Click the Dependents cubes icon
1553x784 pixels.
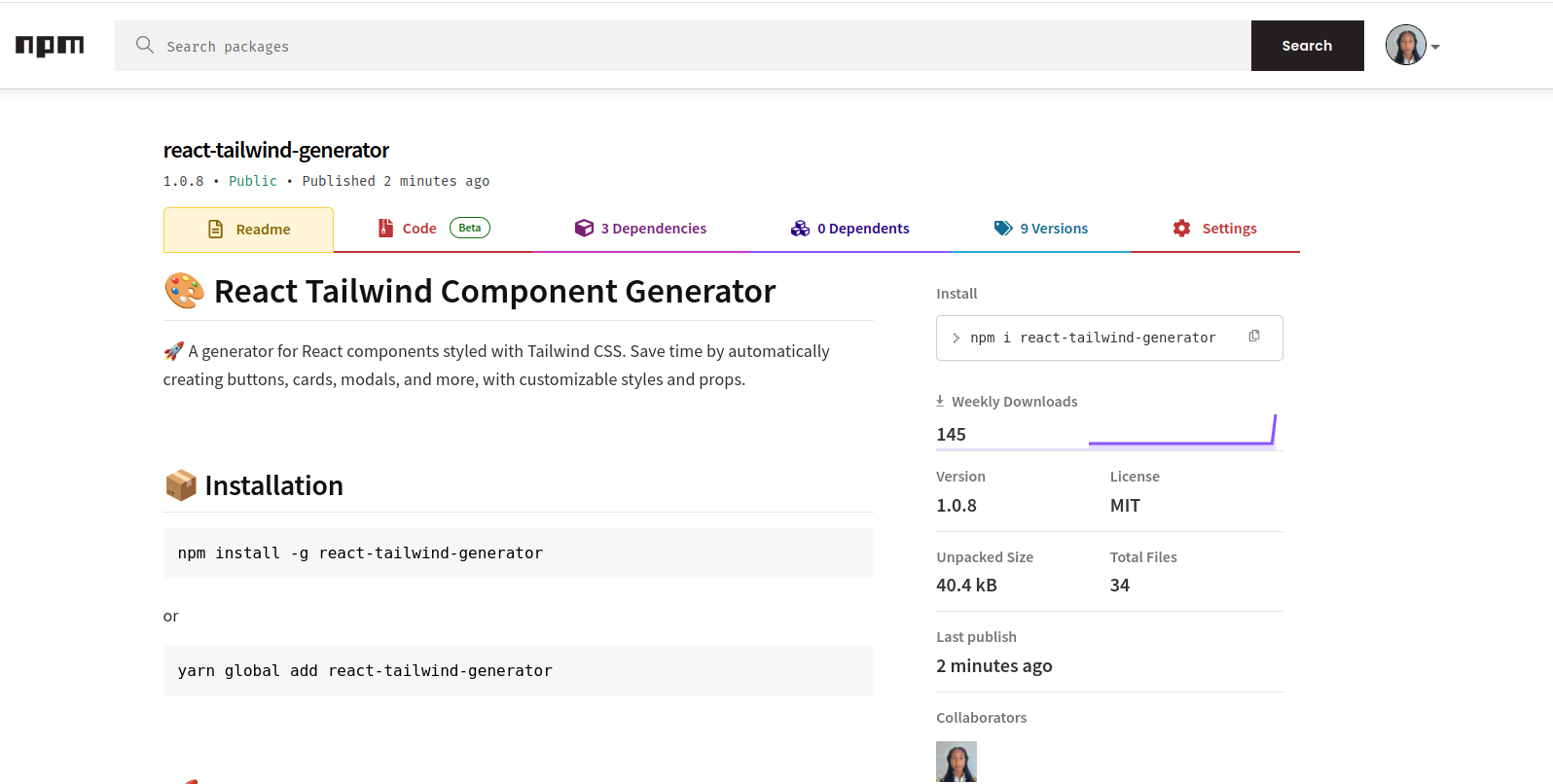800,228
